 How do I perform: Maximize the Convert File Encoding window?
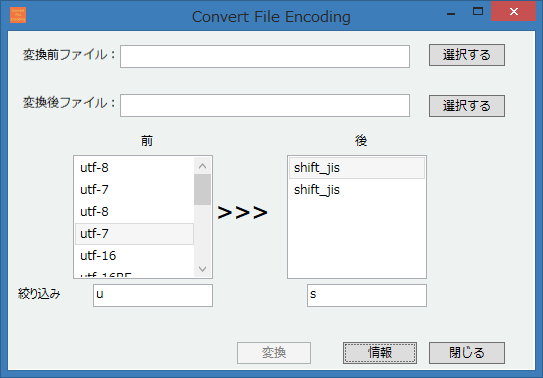478,11
